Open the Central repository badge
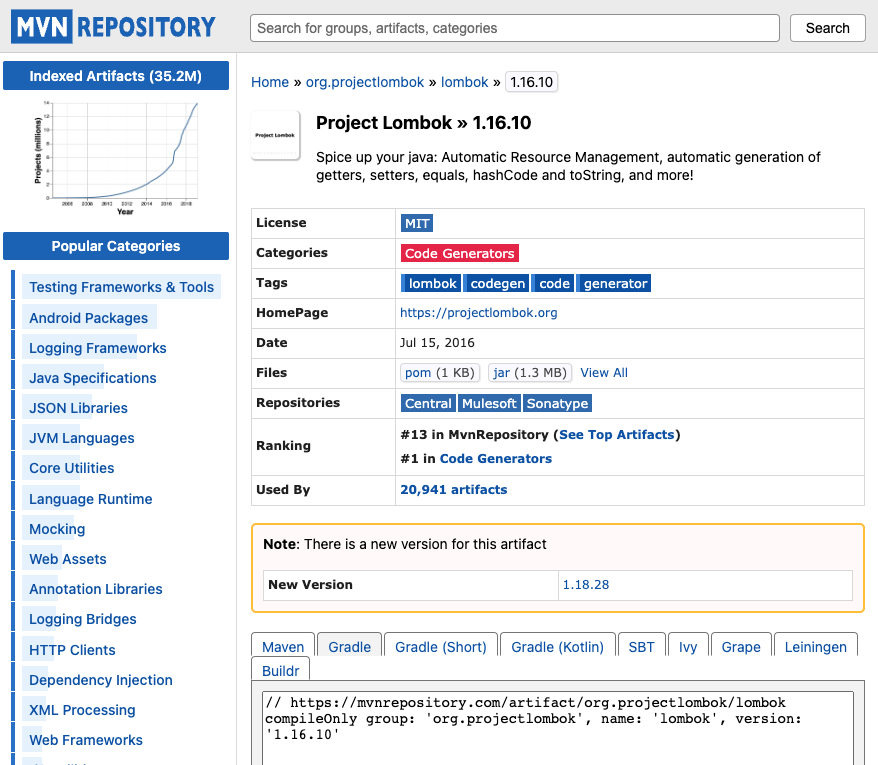 [428, 403]
